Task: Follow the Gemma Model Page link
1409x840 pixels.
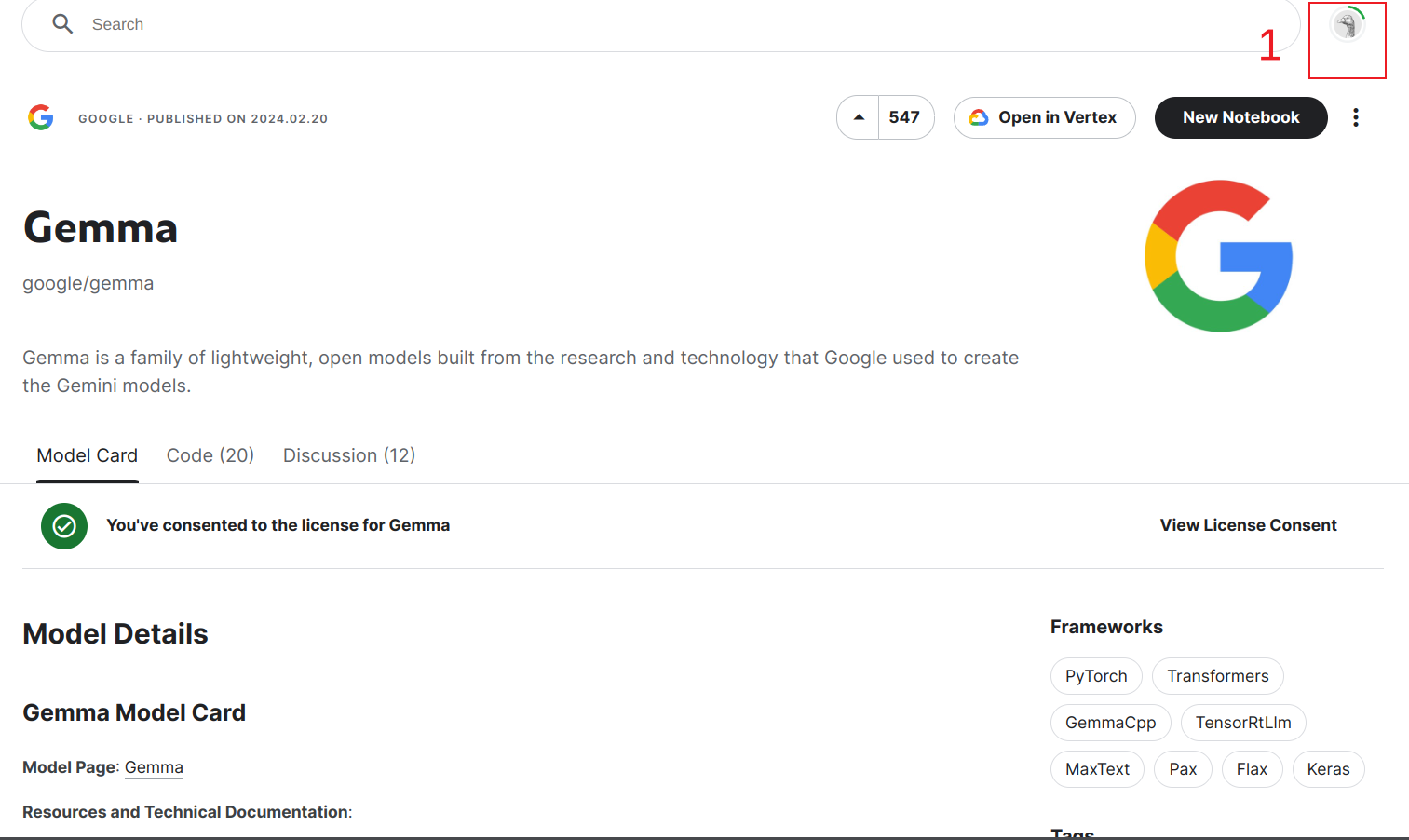Action: (154, 767)
